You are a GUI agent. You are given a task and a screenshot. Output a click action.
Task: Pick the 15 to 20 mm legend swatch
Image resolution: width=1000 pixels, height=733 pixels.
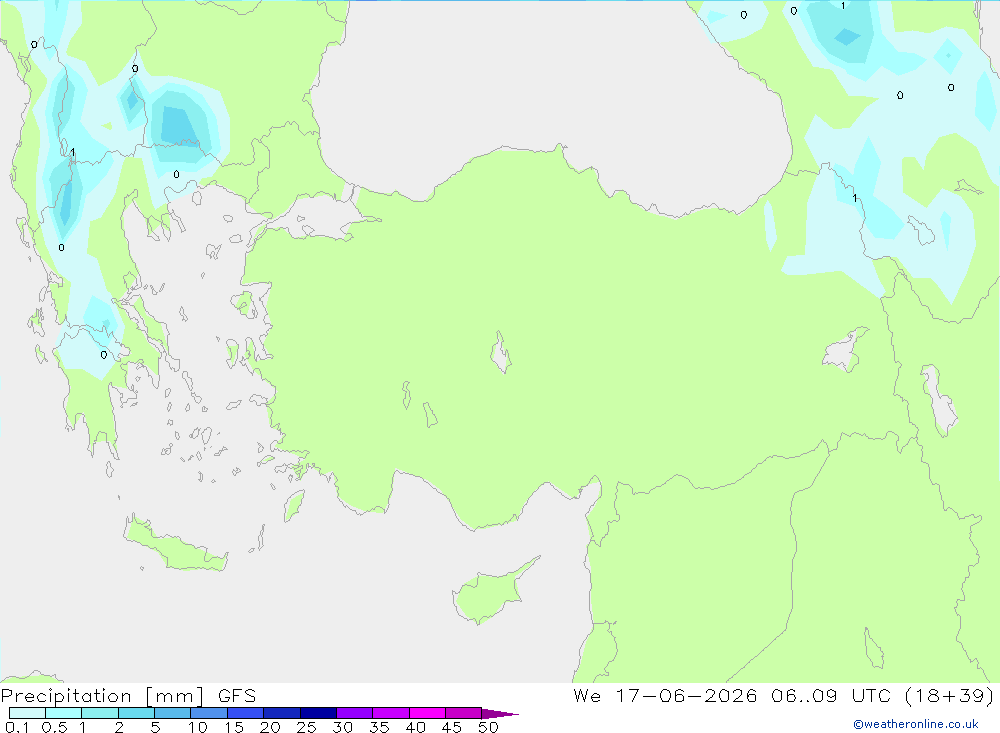point(246,713)
